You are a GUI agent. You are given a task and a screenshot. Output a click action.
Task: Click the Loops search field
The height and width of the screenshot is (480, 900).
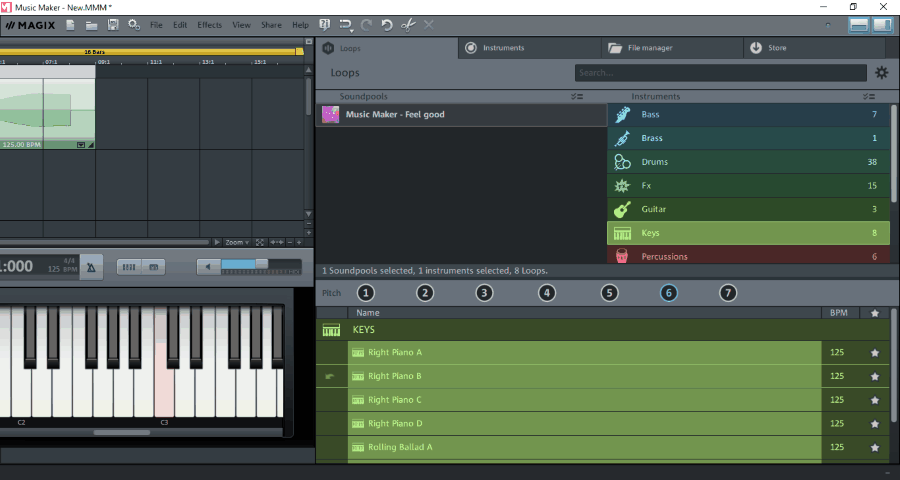point(720,73)
